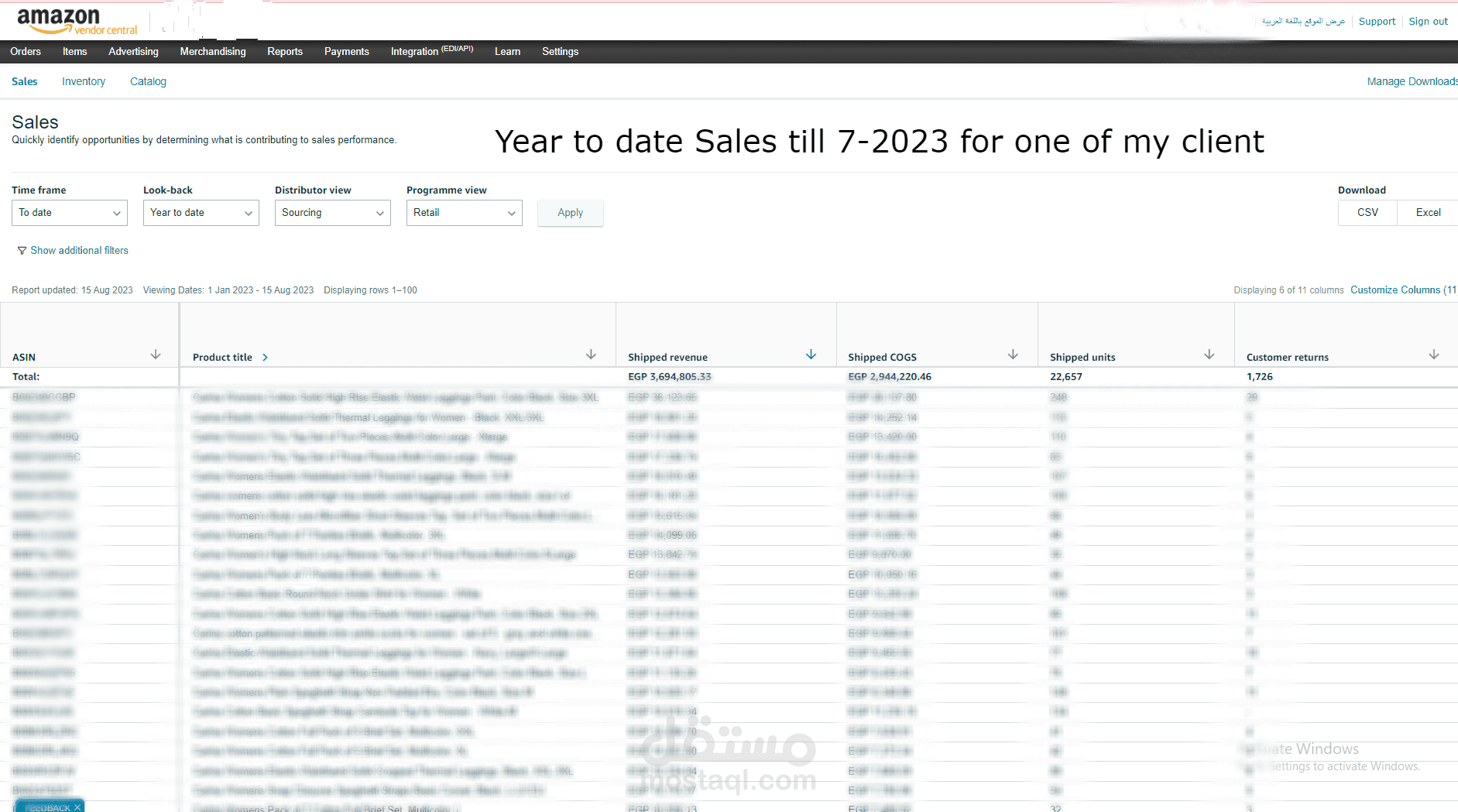Click total shipped units 22,657

coord(1066,377)
